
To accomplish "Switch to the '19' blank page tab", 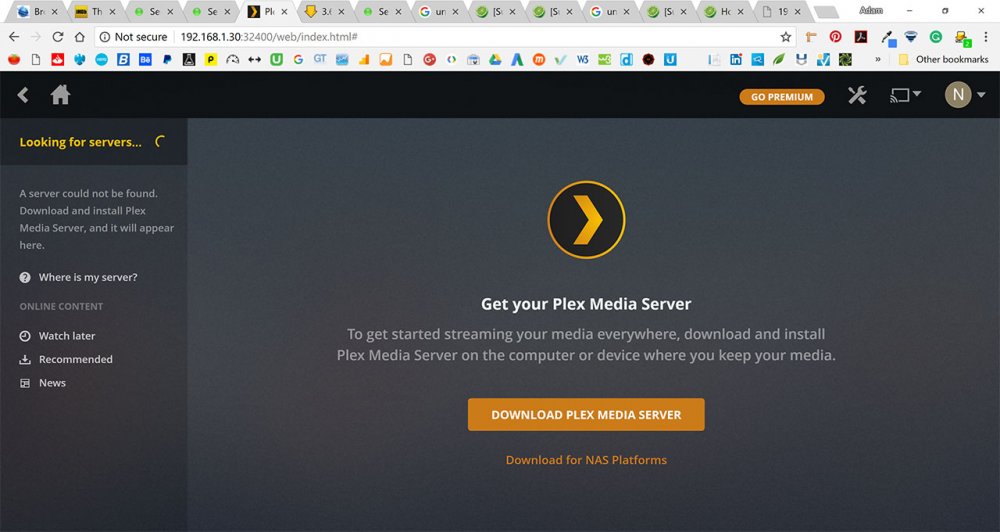I will click(x=782, y=11).
